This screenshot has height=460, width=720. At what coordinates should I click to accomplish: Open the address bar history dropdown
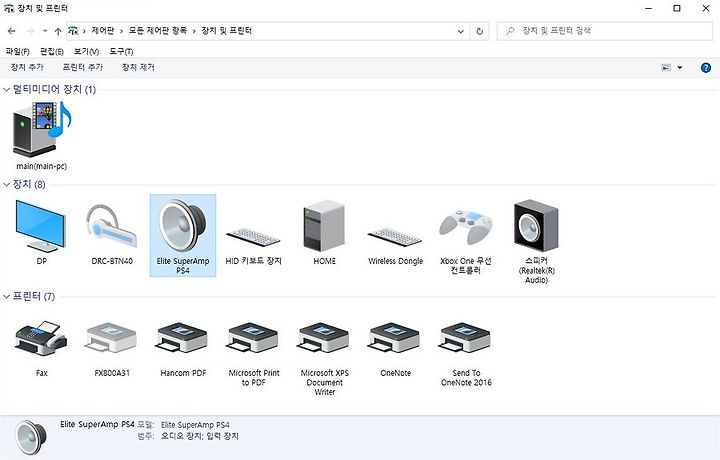click(x=461, y=31)
